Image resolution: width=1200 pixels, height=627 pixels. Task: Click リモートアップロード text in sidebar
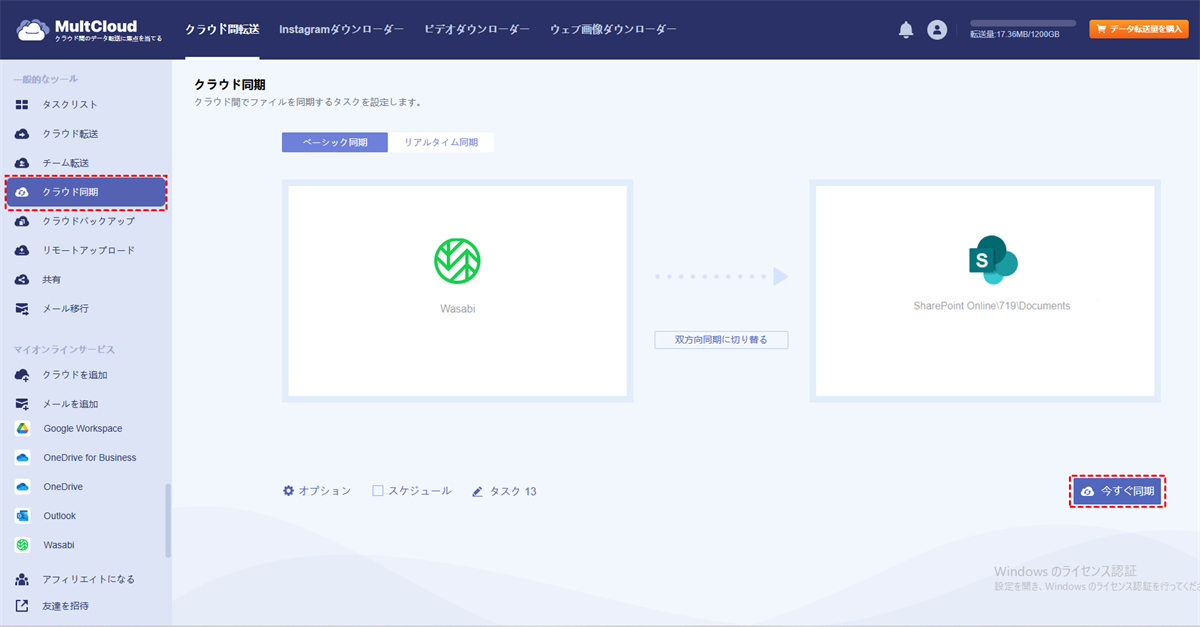click(88, 250)
